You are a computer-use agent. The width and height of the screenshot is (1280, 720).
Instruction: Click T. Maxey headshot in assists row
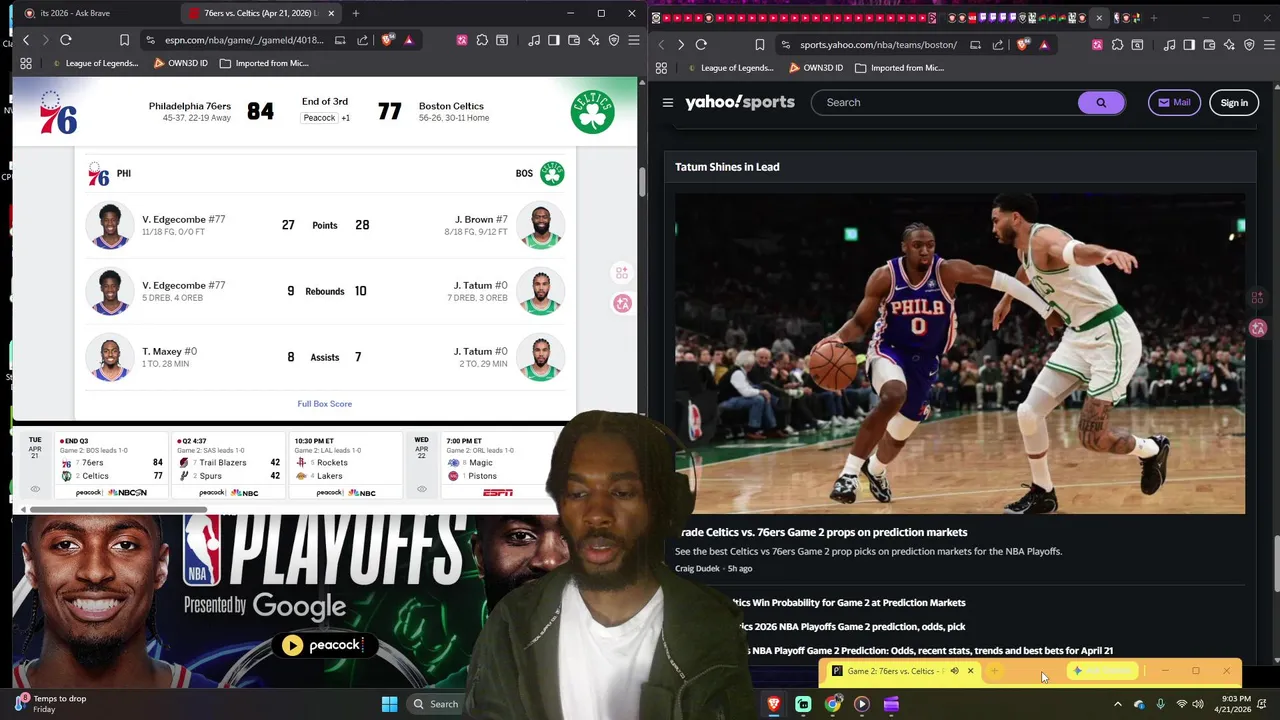[110, 357]
